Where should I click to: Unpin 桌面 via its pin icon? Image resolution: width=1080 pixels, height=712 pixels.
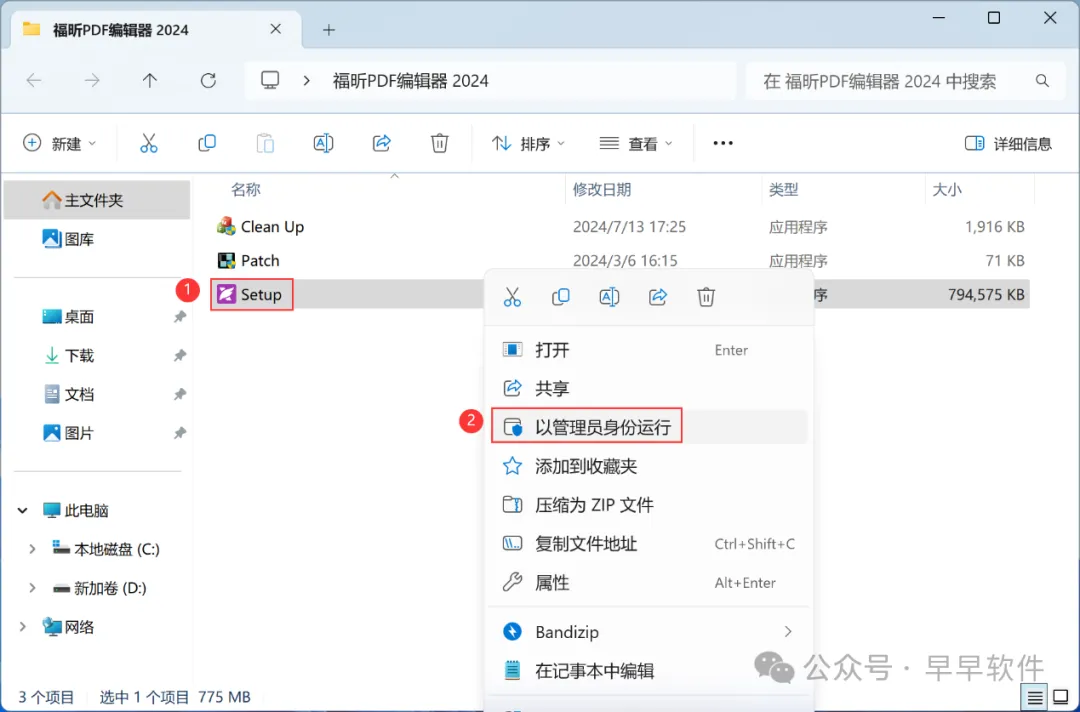[x=180, y=317]
